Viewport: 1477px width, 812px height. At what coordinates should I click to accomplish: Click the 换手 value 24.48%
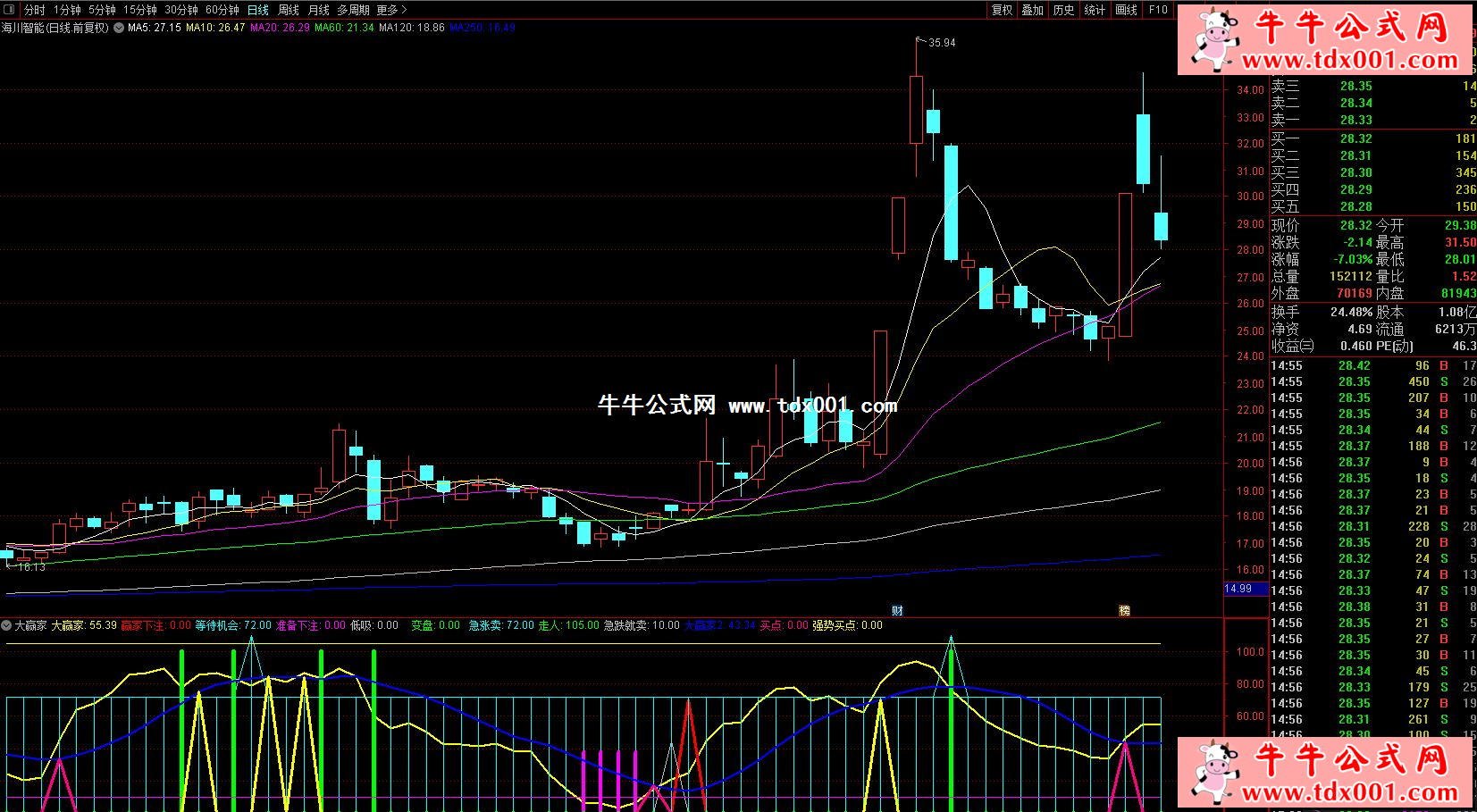pos(1351,313)
